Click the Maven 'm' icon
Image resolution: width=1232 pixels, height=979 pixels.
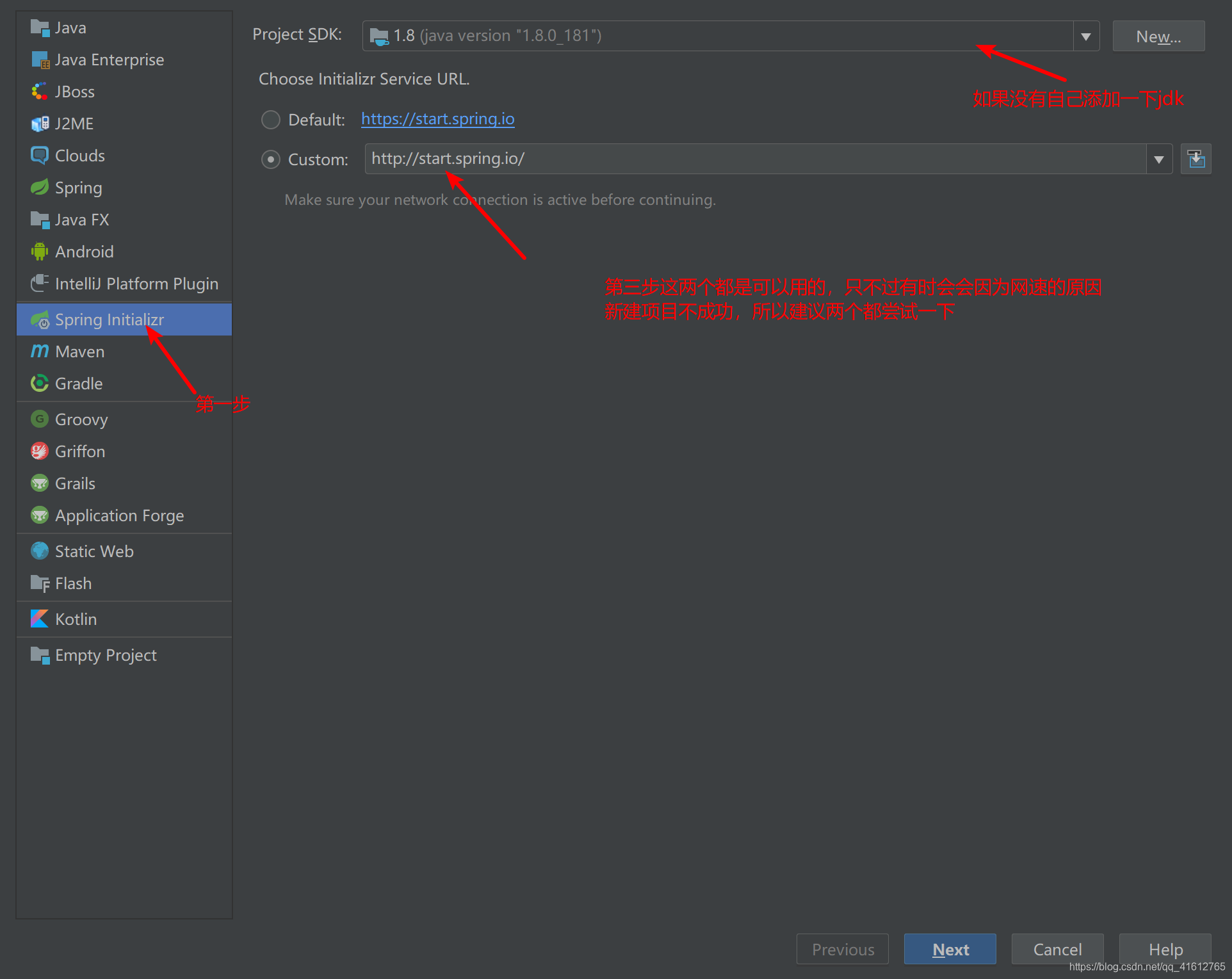40,352
